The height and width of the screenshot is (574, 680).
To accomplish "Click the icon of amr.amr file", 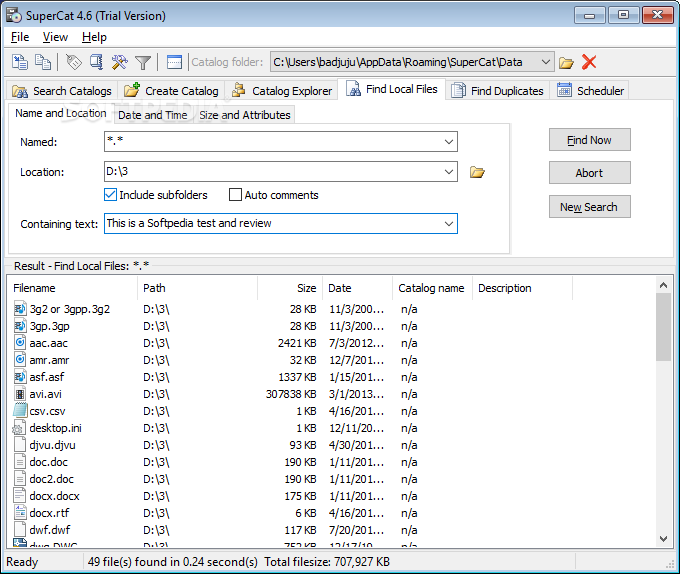I will point(20,359).
